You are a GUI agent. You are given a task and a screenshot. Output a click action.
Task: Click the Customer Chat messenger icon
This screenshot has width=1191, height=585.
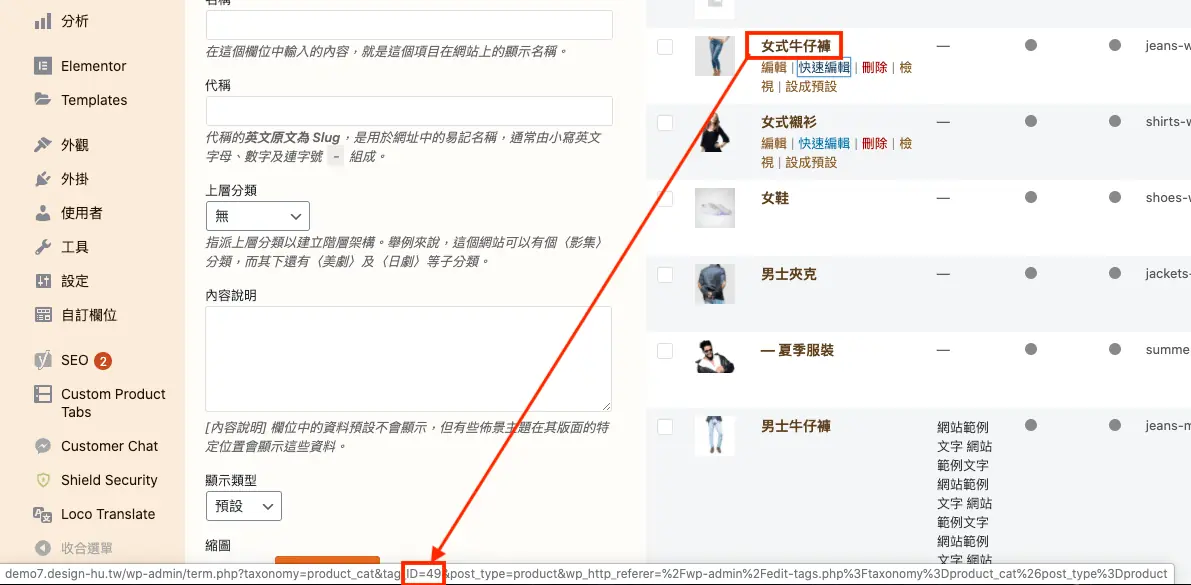click(43, 446)
